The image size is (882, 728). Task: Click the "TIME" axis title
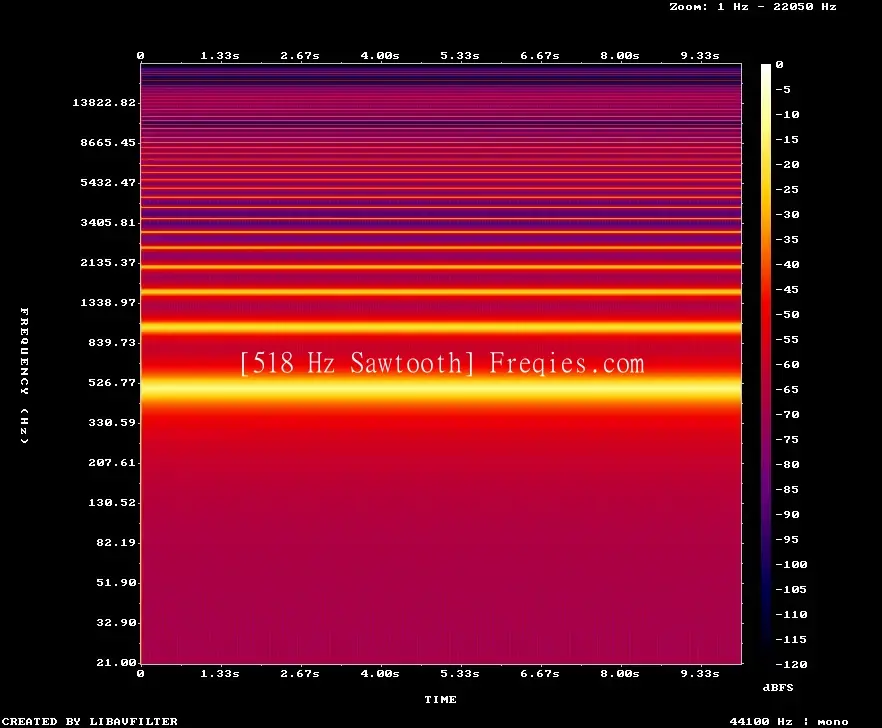[440, 699]
